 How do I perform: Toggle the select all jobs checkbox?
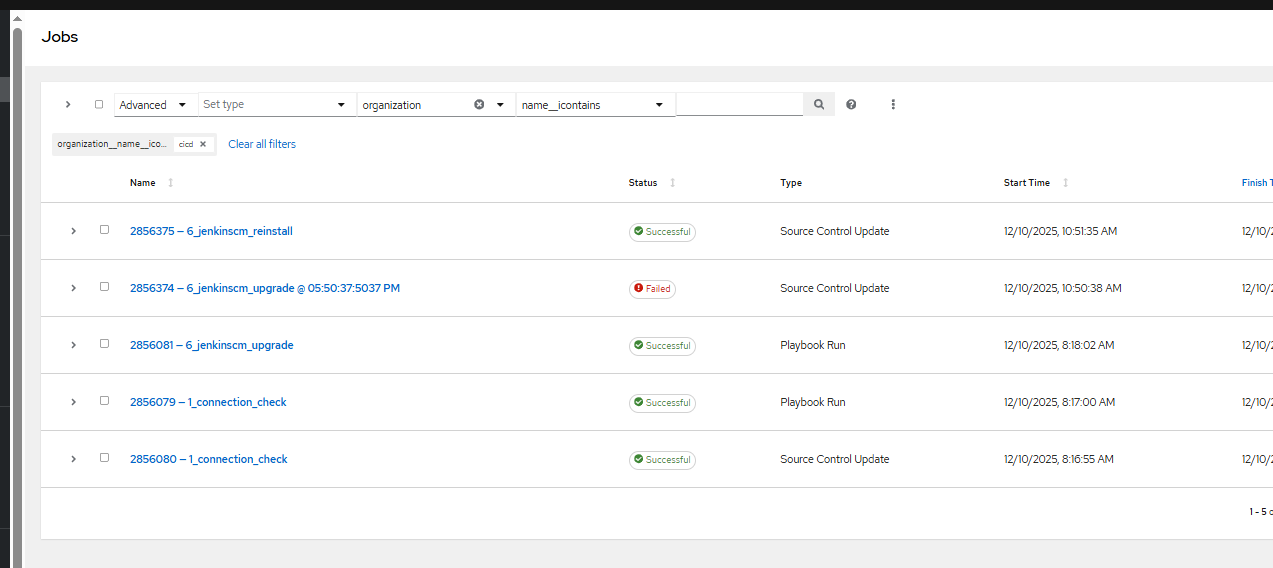[x=99, y=104]
